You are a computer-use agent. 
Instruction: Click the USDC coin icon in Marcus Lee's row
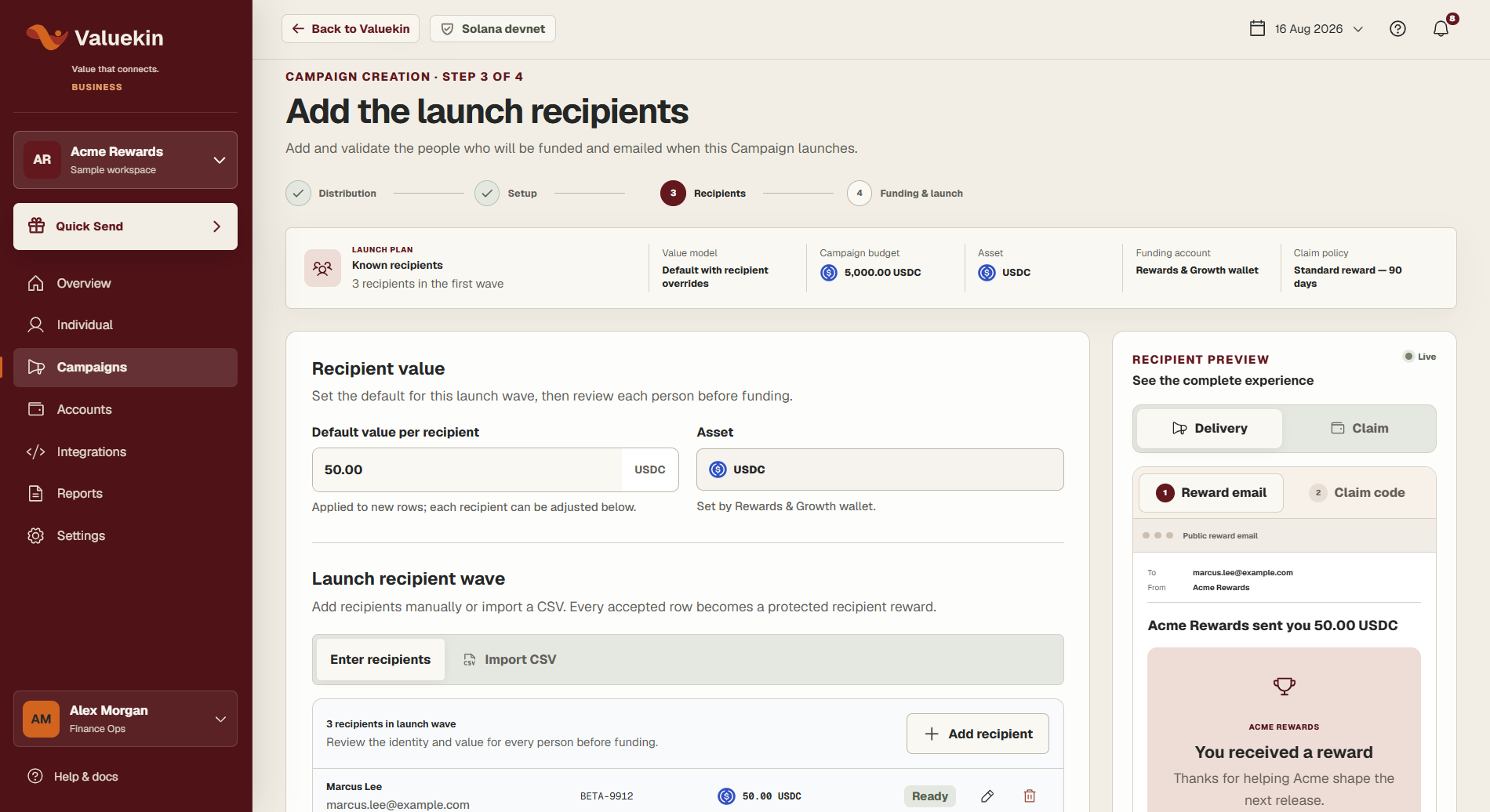(x=727, y=796)
